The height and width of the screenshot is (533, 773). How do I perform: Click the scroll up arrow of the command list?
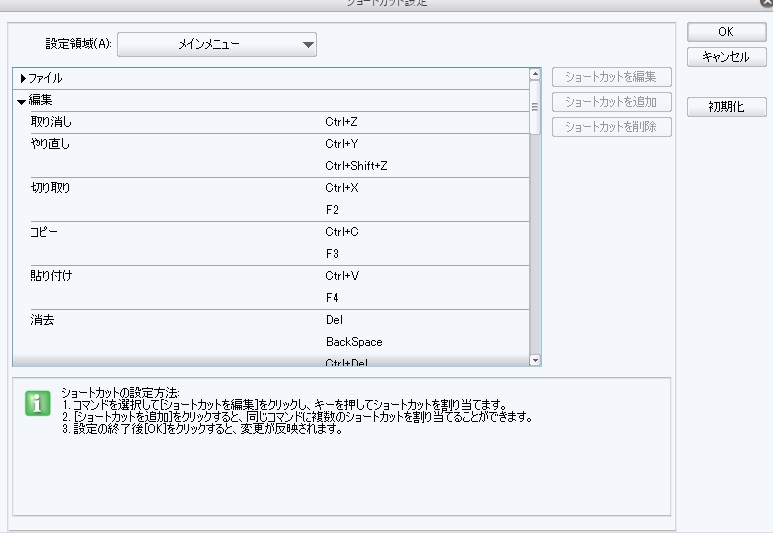(535, 74)
